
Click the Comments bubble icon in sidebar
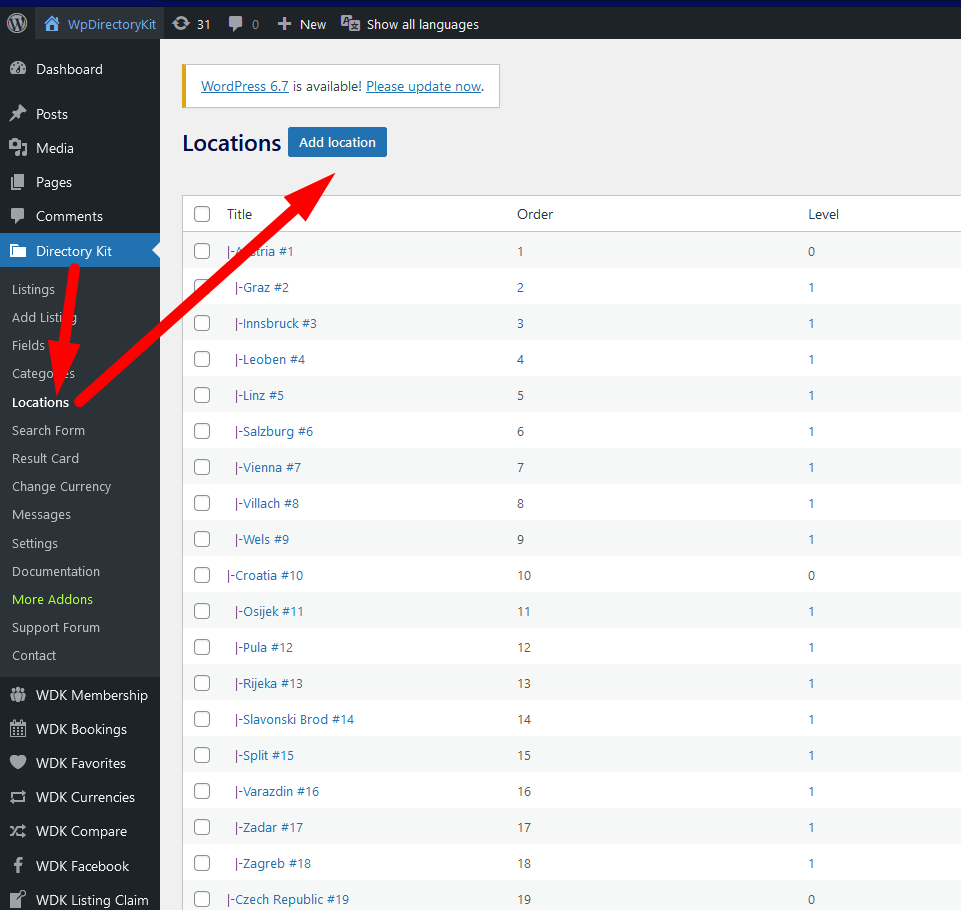(18, 216)
